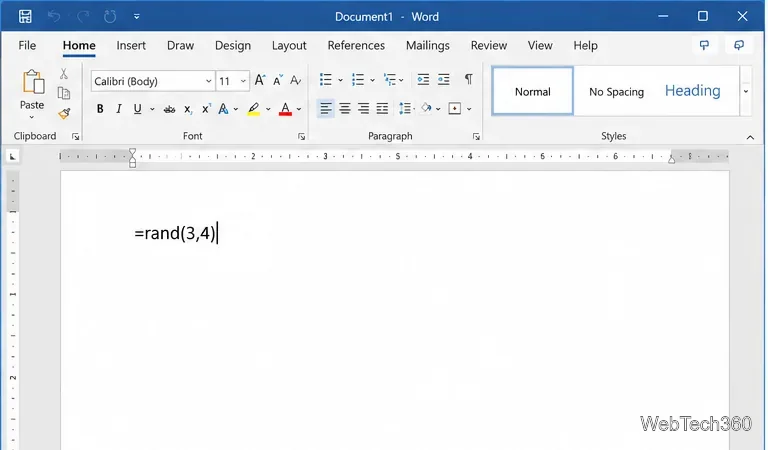The width and height of the screenshot is (768, 450).
Task: Open the Mailings tab
Action: tap(428, 46)
